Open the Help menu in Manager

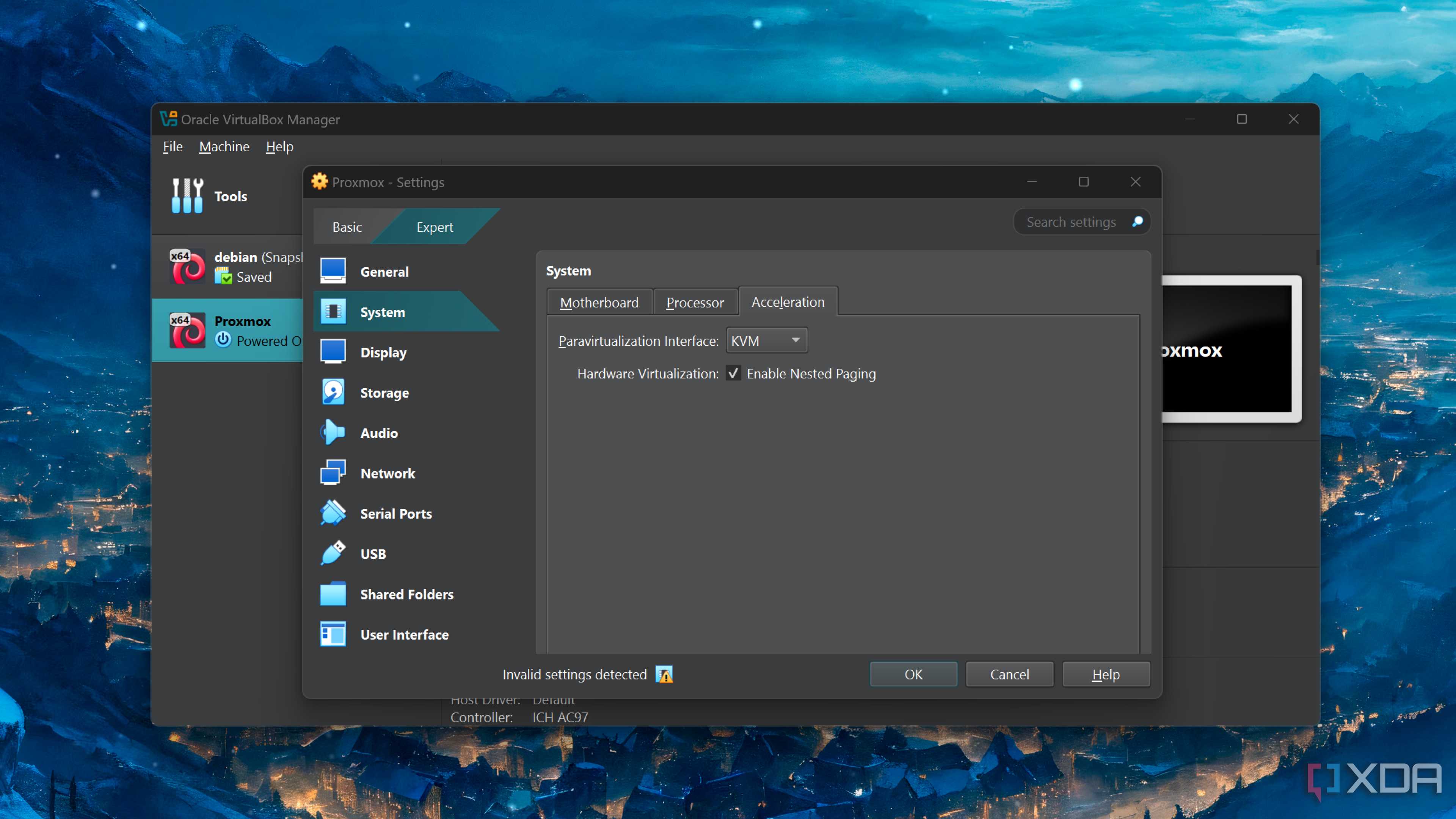tap(279, 146)
